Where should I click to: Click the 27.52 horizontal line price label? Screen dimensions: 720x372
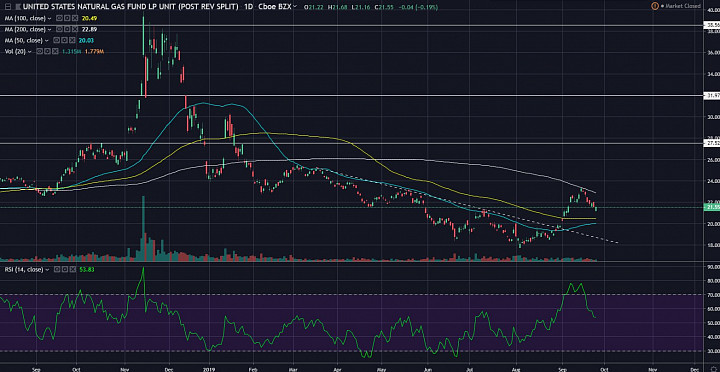(x=711, y=143)
